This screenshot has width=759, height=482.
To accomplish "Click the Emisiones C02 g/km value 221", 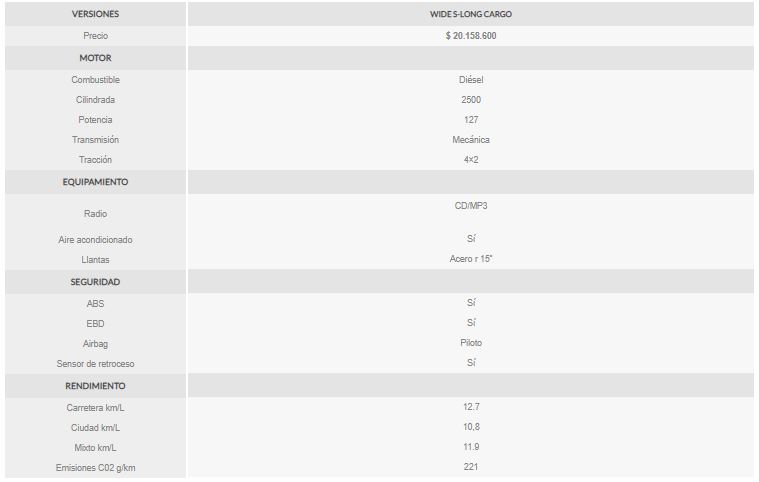I will click(471, 467).
